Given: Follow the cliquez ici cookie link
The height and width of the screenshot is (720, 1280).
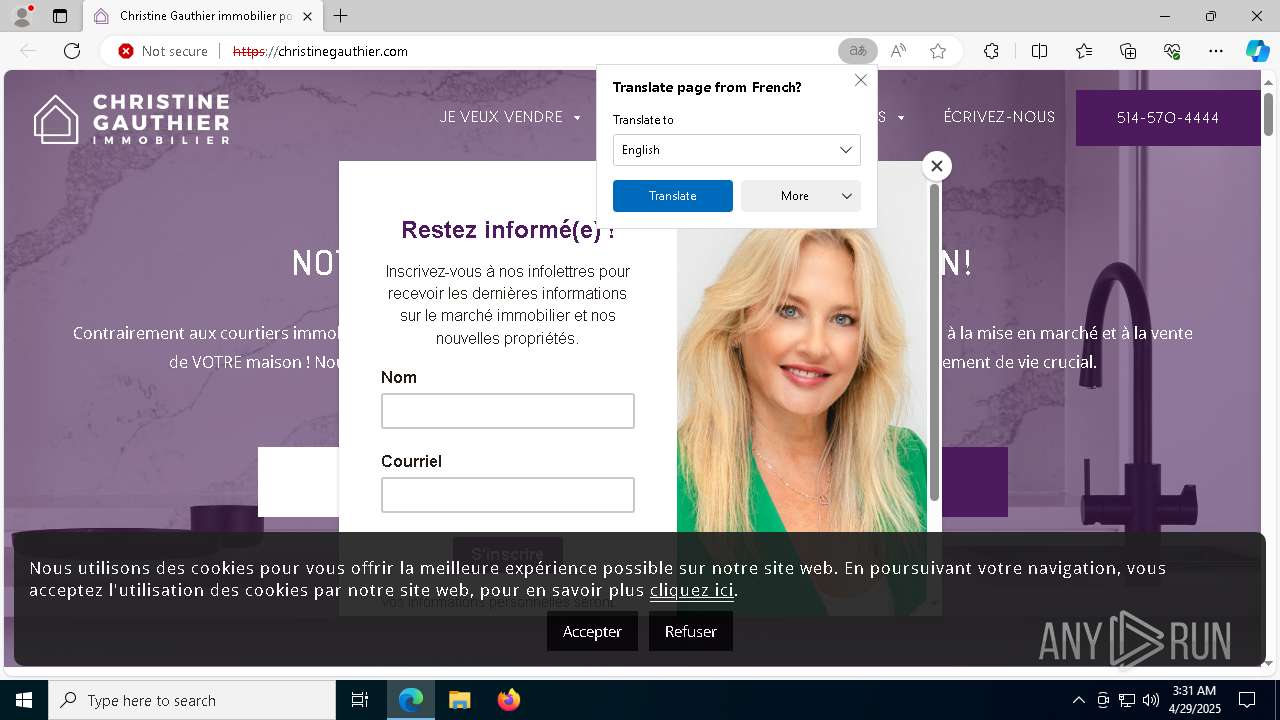Looking at the screenshot, I should pyautogui.click(x=692, y=590).
